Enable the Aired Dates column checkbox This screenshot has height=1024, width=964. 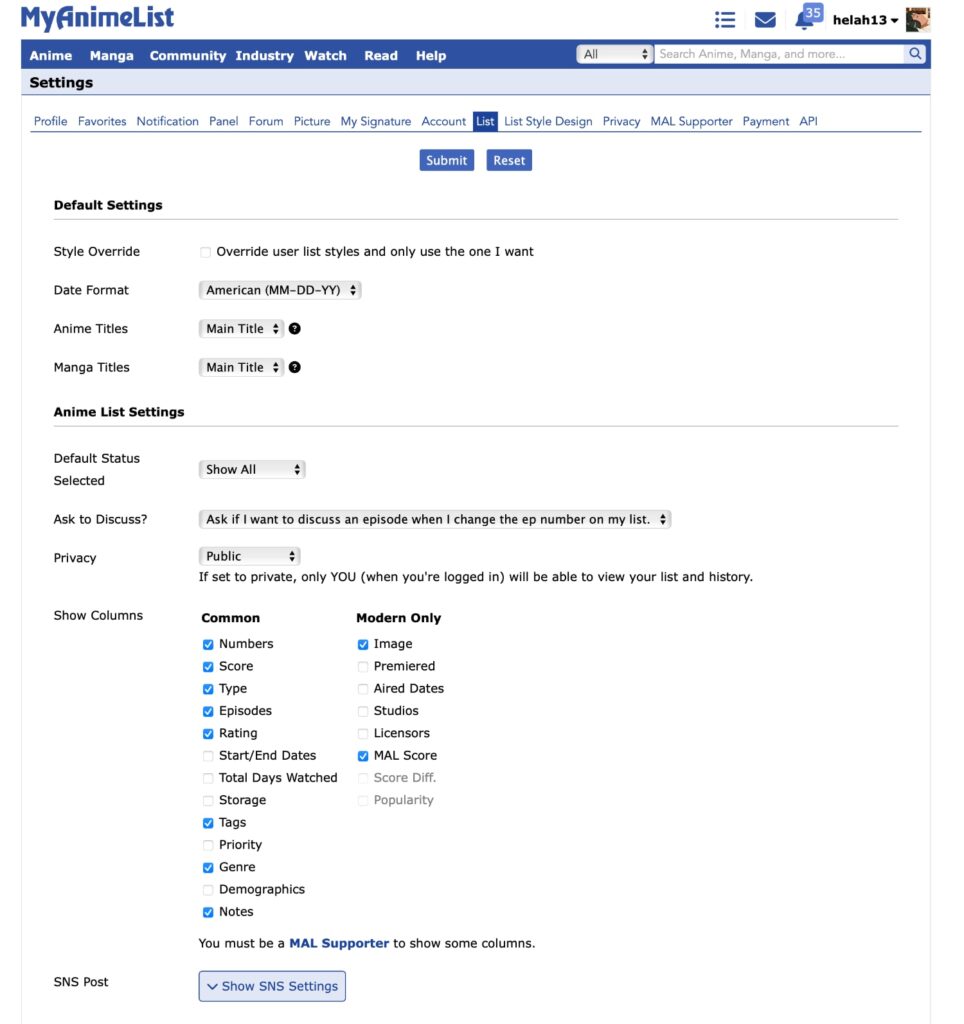click(x=363, y=689)
